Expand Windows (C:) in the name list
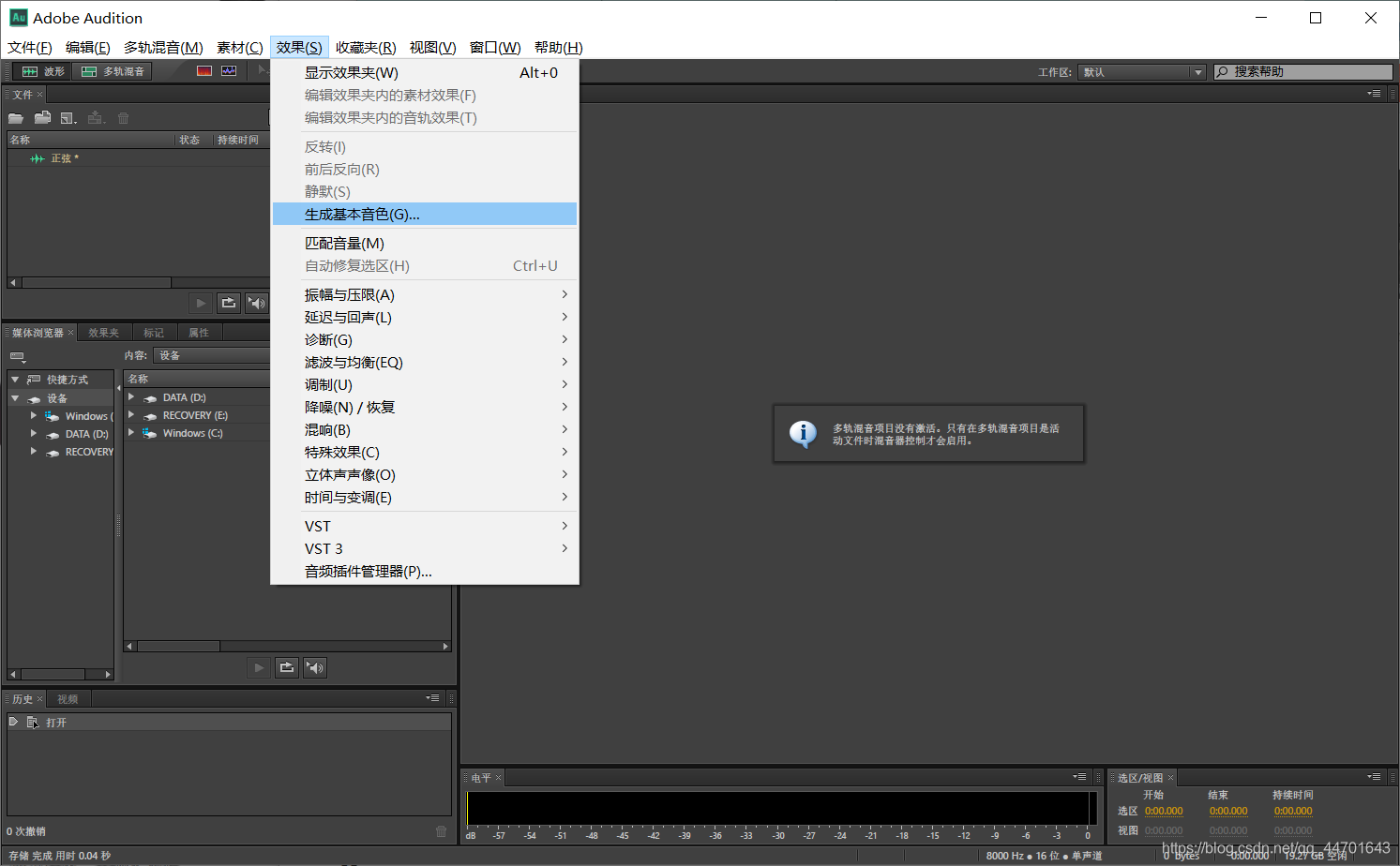The width and height of the screenshot is (1400, 866). tap(131, 433)
